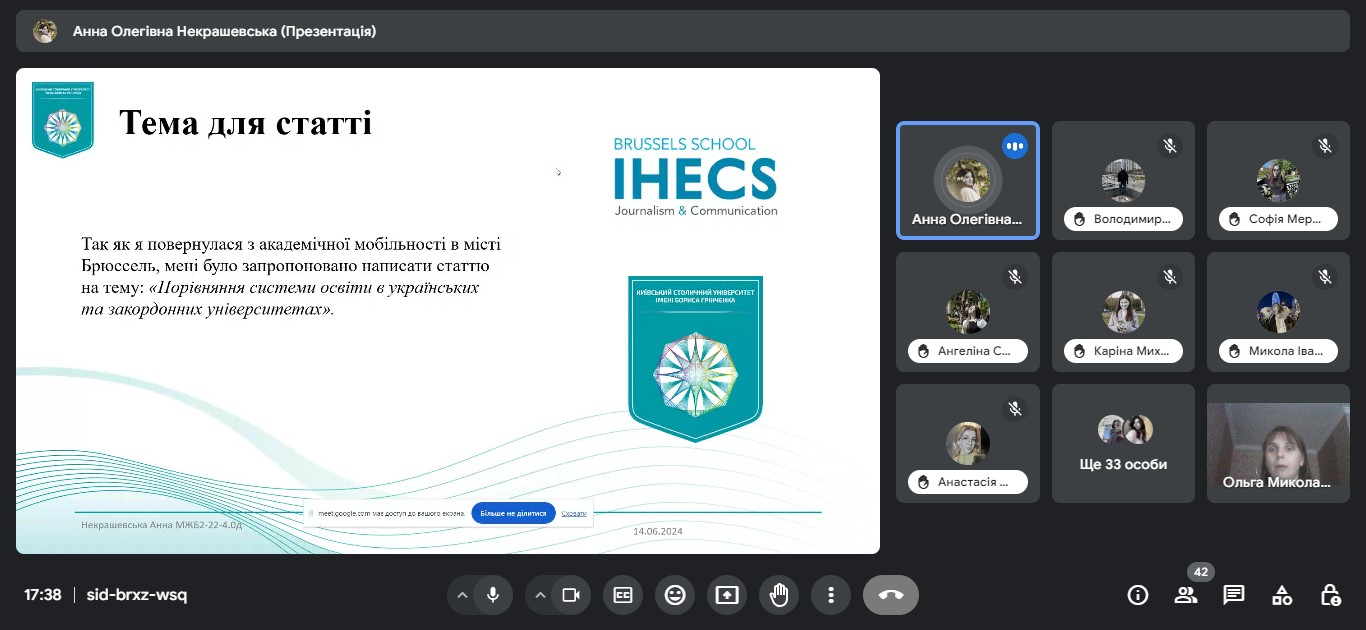Open the closed captions (CC) control
1366x630 pixels.
[x=623, y=595]
